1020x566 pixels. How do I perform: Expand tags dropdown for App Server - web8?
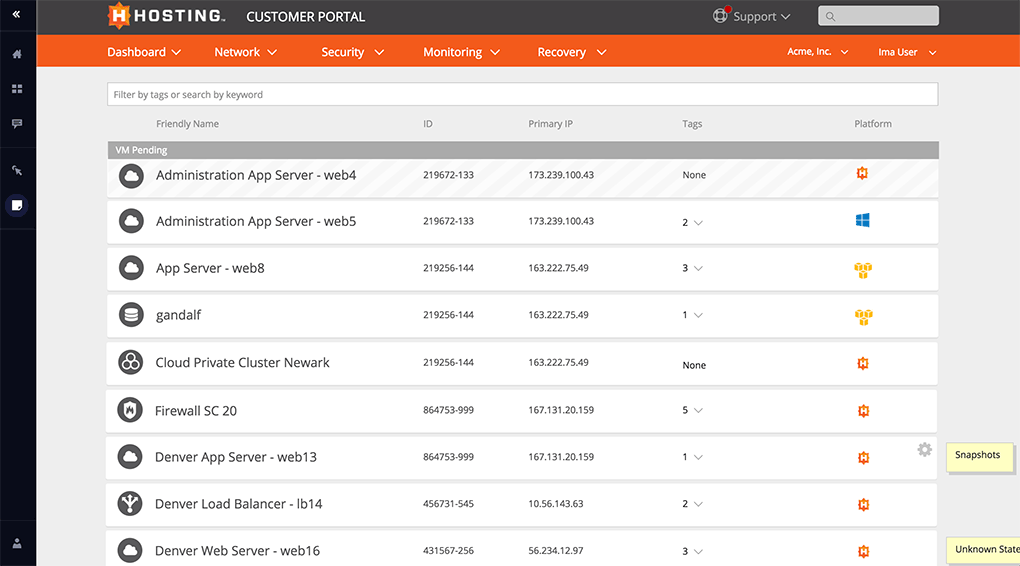692,269
